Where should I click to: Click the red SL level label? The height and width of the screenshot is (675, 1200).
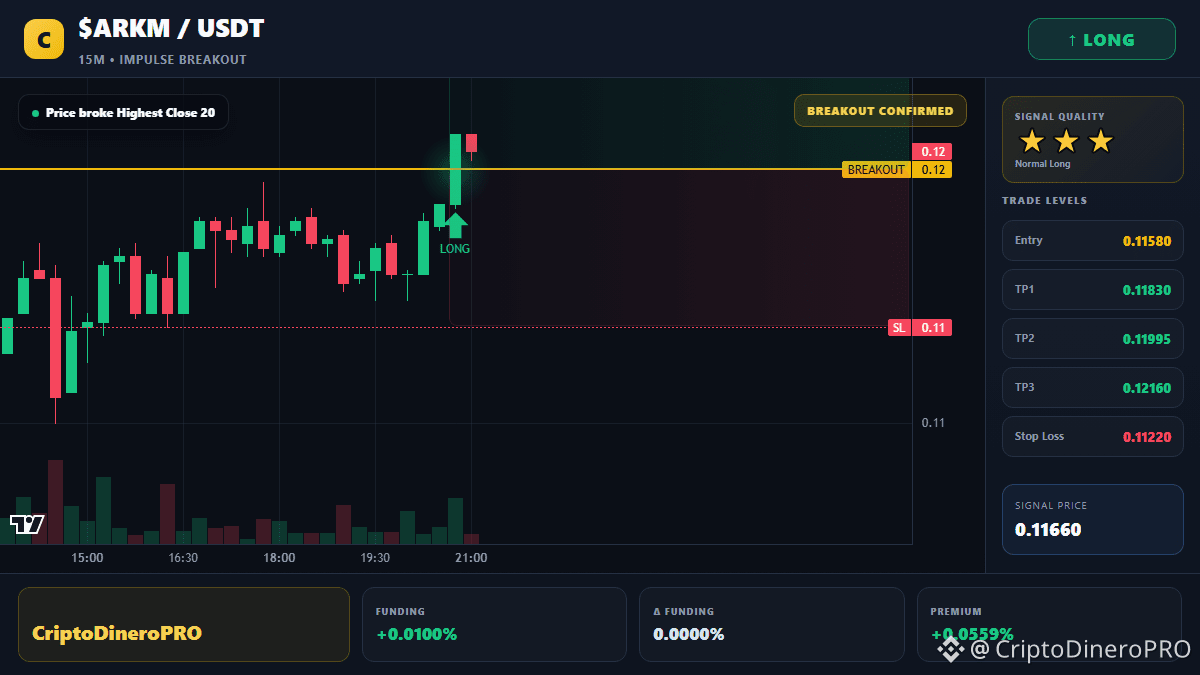click(899, 328)
